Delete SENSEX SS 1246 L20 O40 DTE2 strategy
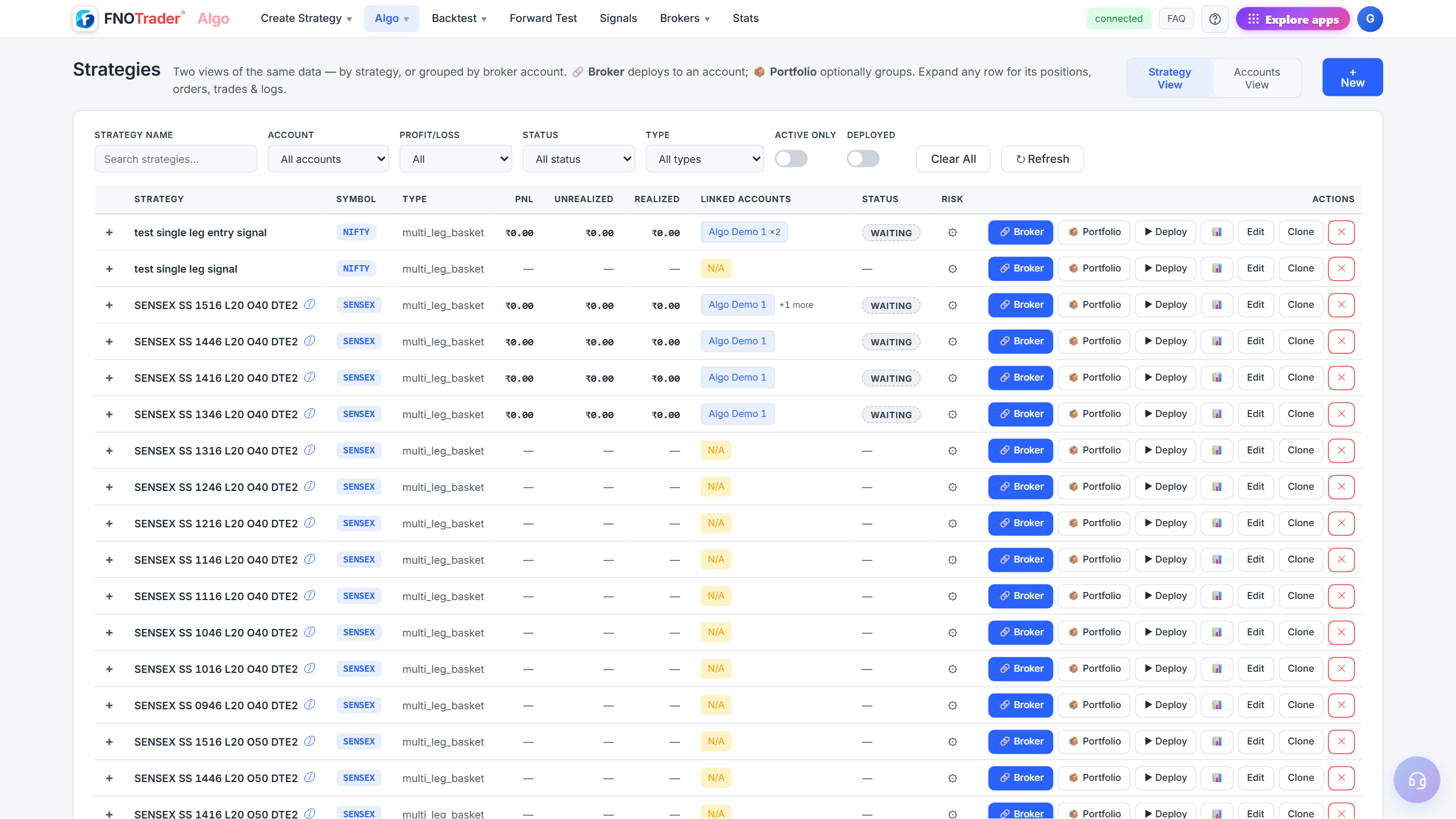Image resolution: width=1456 pixels, height=819 pixels. tap(1341, 487)
